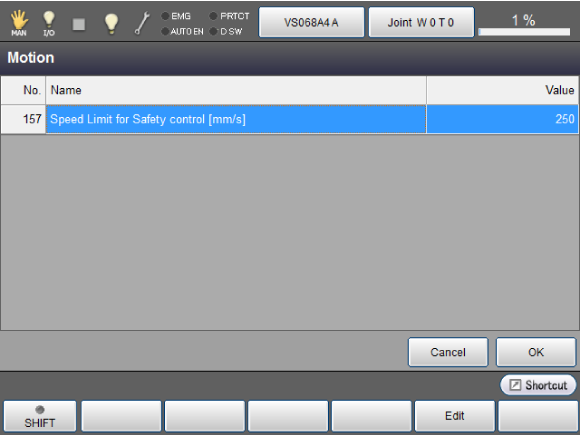The image size is (580, 435).
Task: Click the PRTCT indicator light
Action: (x=213, y=16)
